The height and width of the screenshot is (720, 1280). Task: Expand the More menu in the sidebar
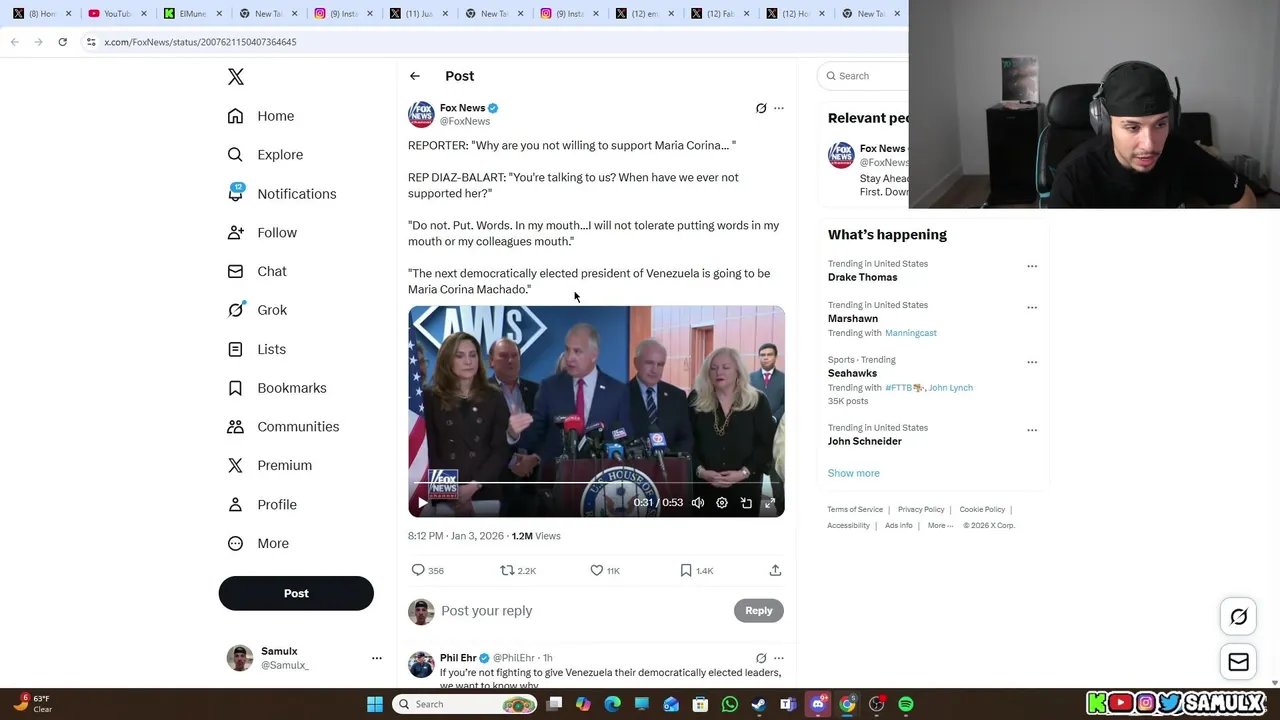[x=258, y=543]
